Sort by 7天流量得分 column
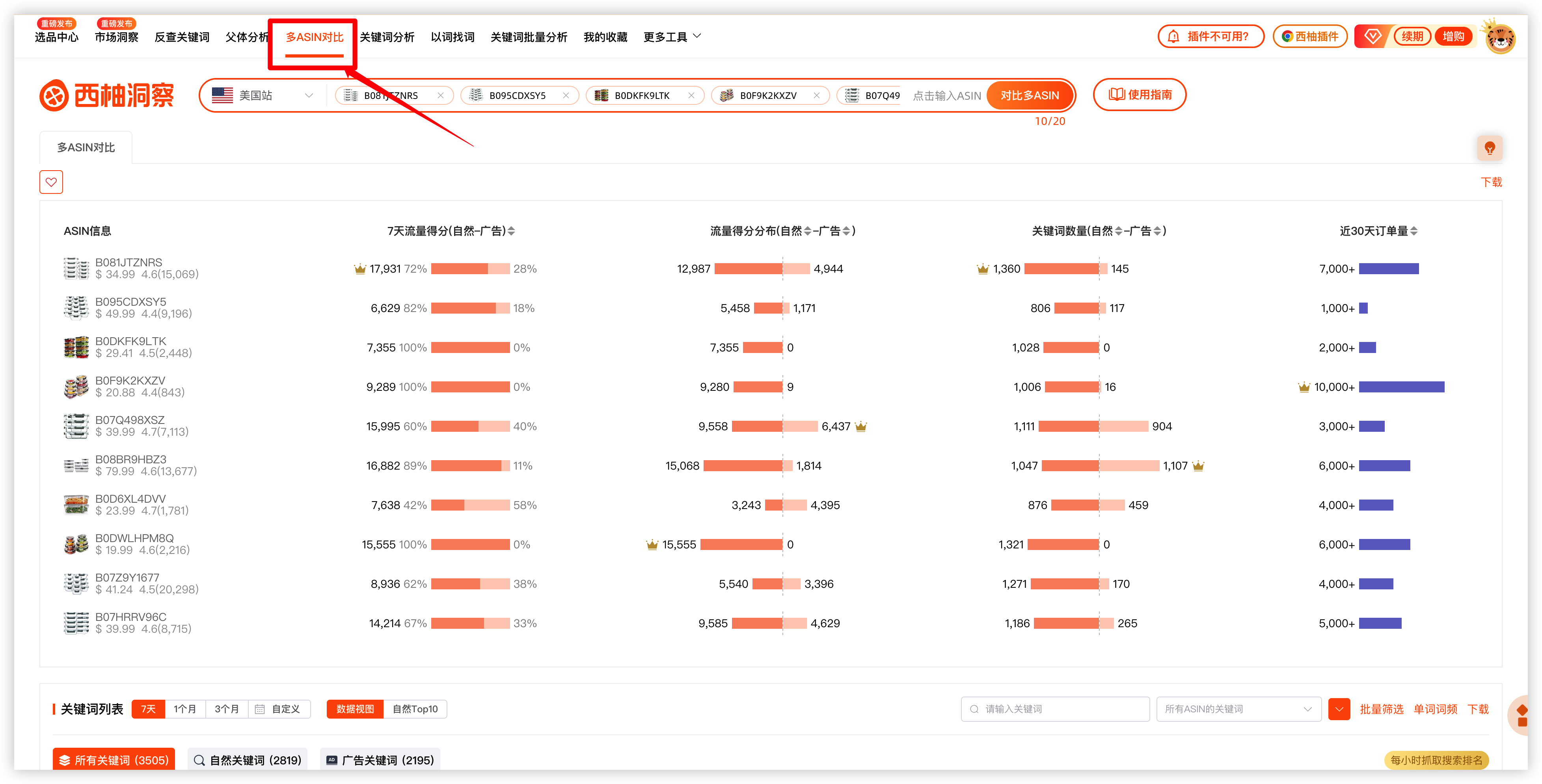The height and width of the screenshot is (784, 1542). [511, 231]
